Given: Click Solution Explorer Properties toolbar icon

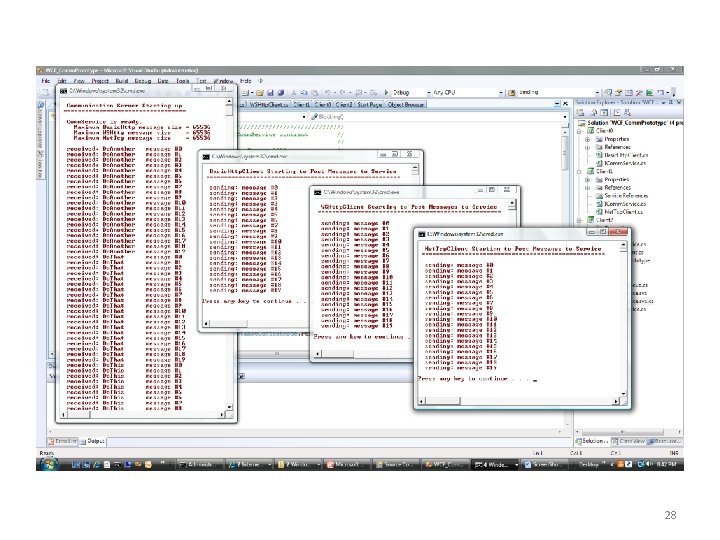Looking at the screenshot, I should pos(581,112).
